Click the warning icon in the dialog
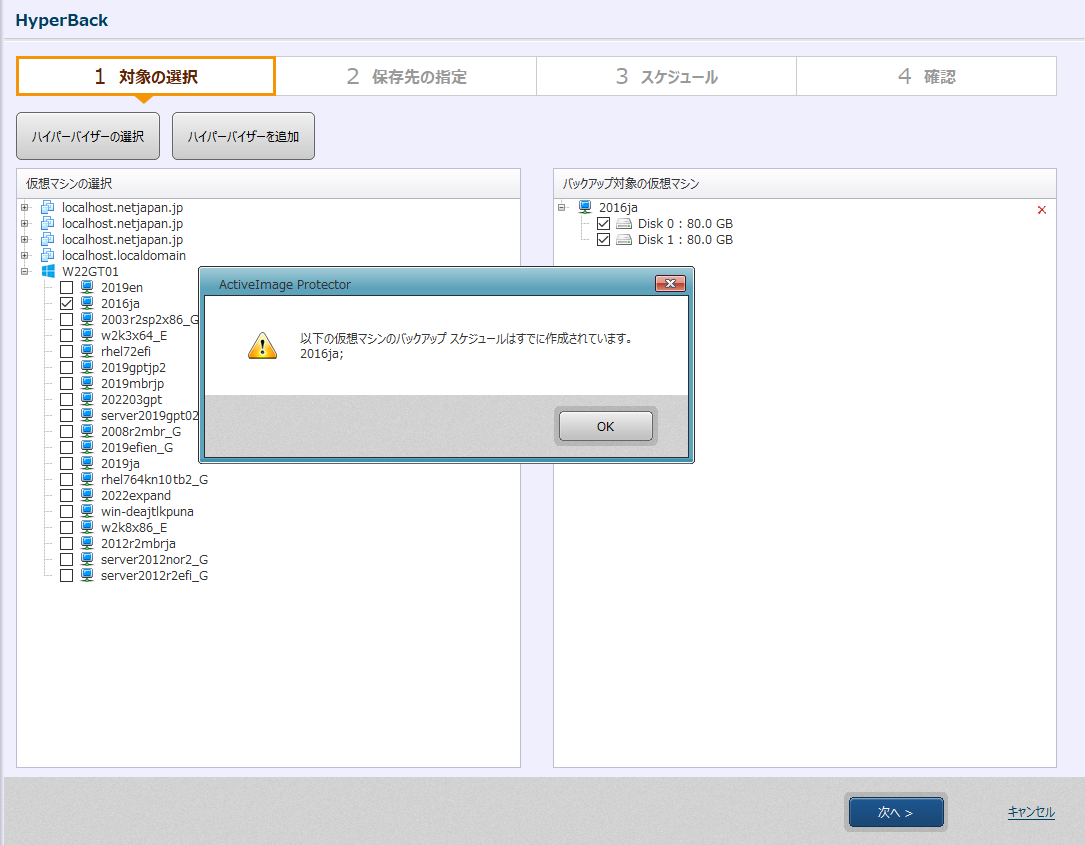 click(x=262, y=345)
